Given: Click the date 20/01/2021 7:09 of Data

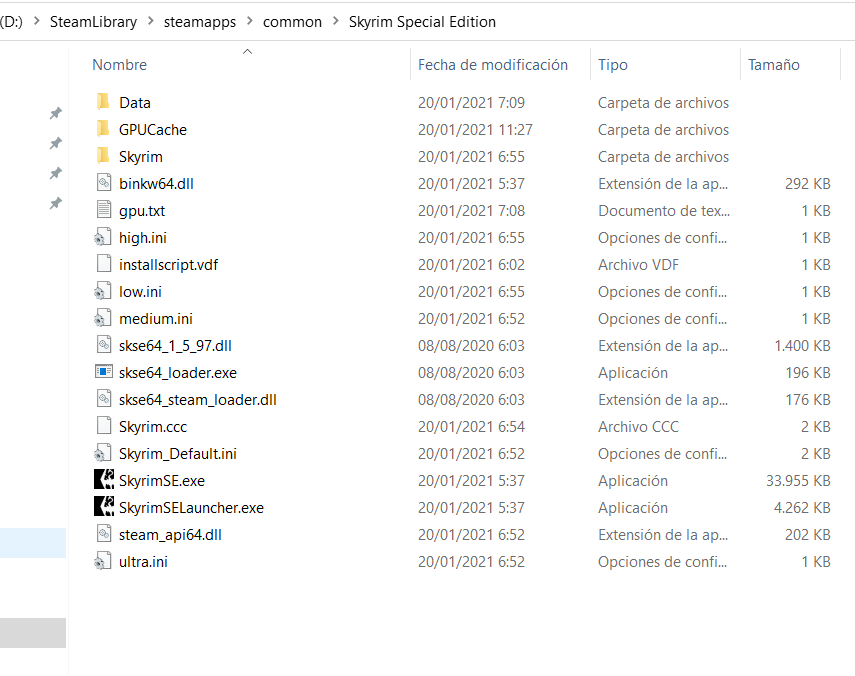Looking at the screenshot, I should coord(471,102).
